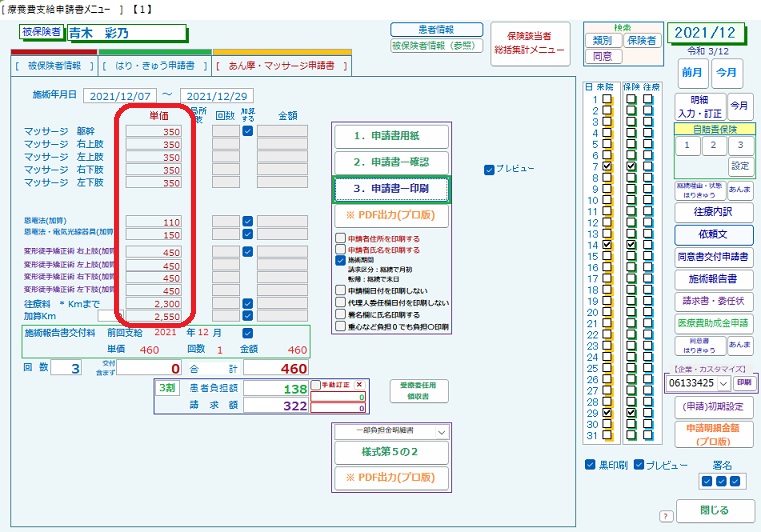Open 同意書交付申請書

click(x=713, y=257)
